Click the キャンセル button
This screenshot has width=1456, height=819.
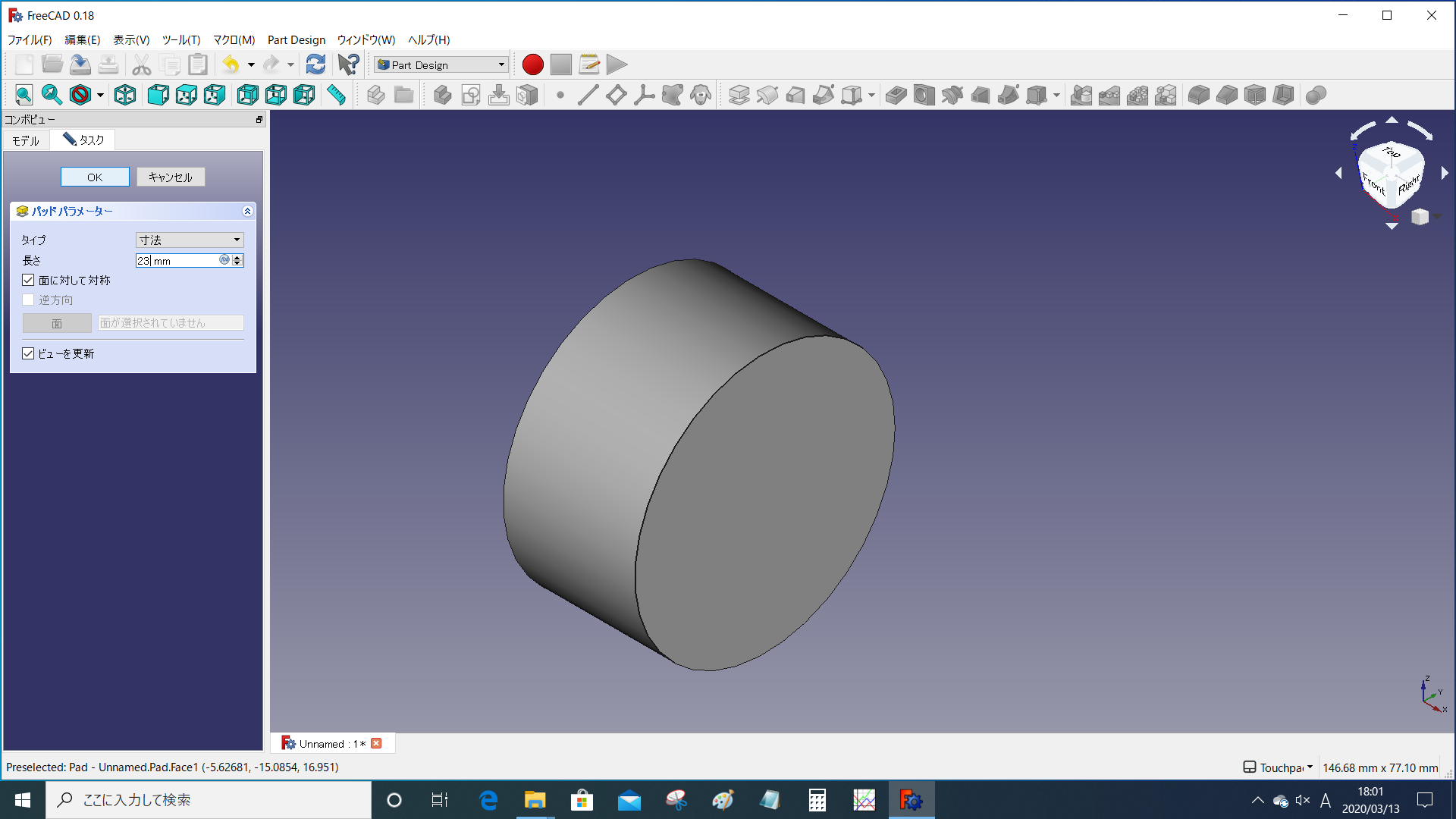click(171, 177)
